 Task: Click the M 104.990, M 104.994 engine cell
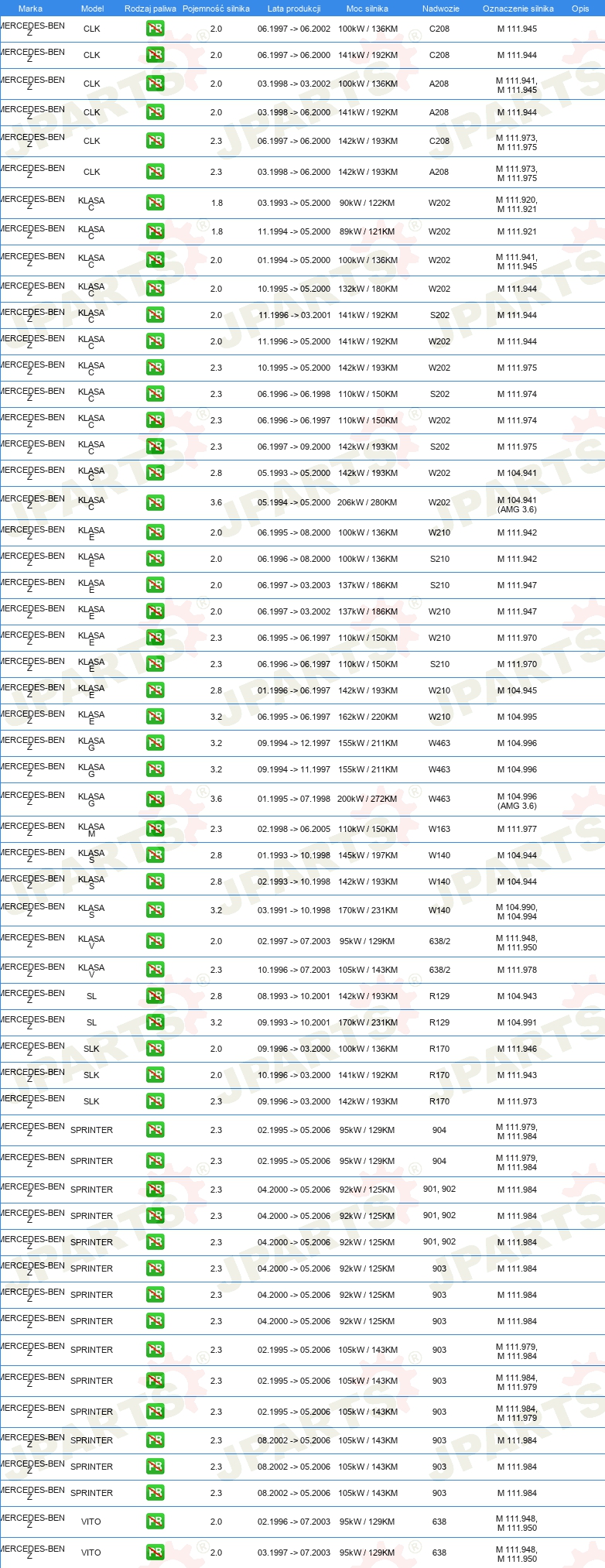coord(517,912)
